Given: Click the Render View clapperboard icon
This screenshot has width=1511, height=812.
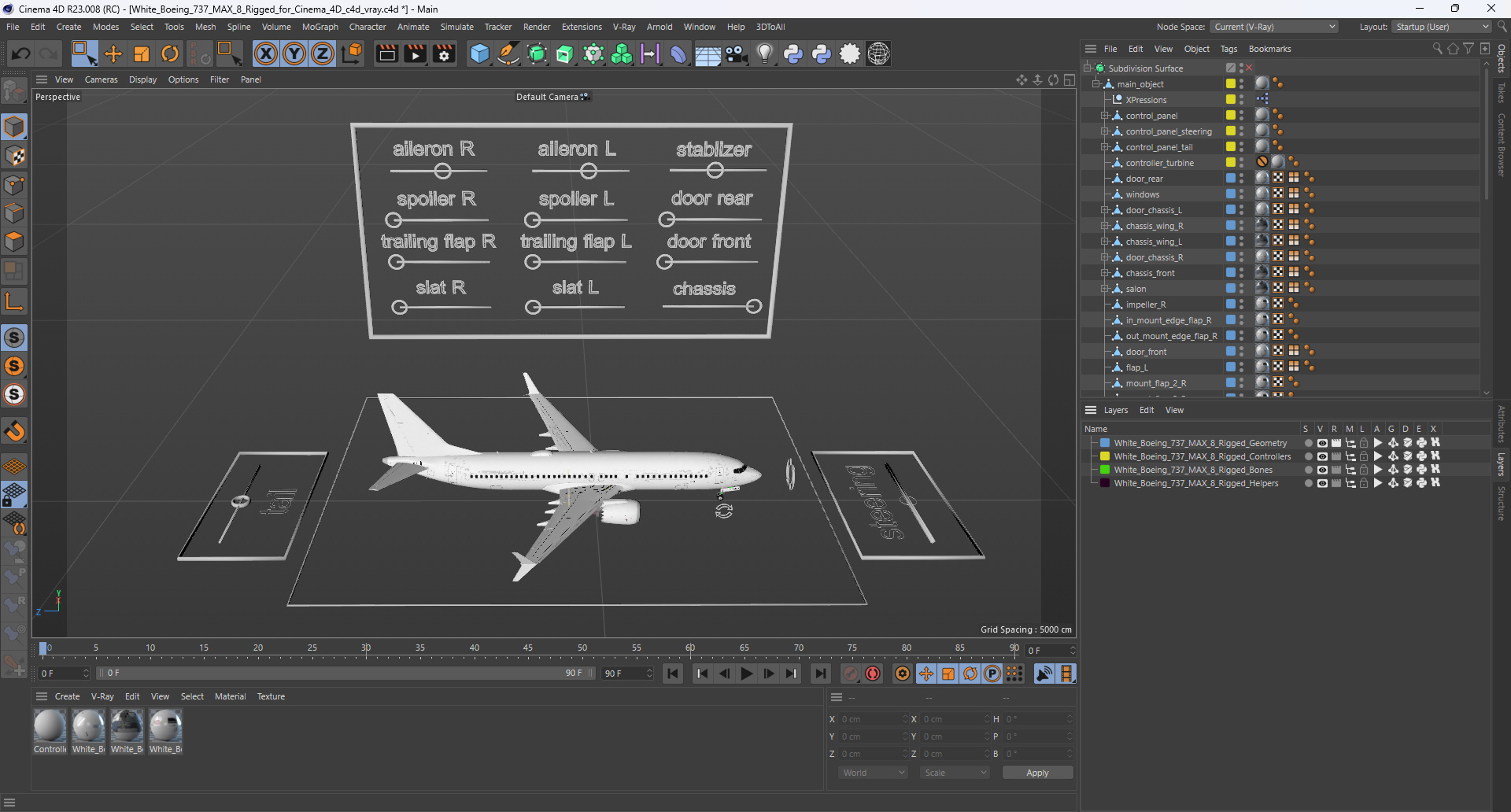Looking at the screenshot, I should 386,54.
